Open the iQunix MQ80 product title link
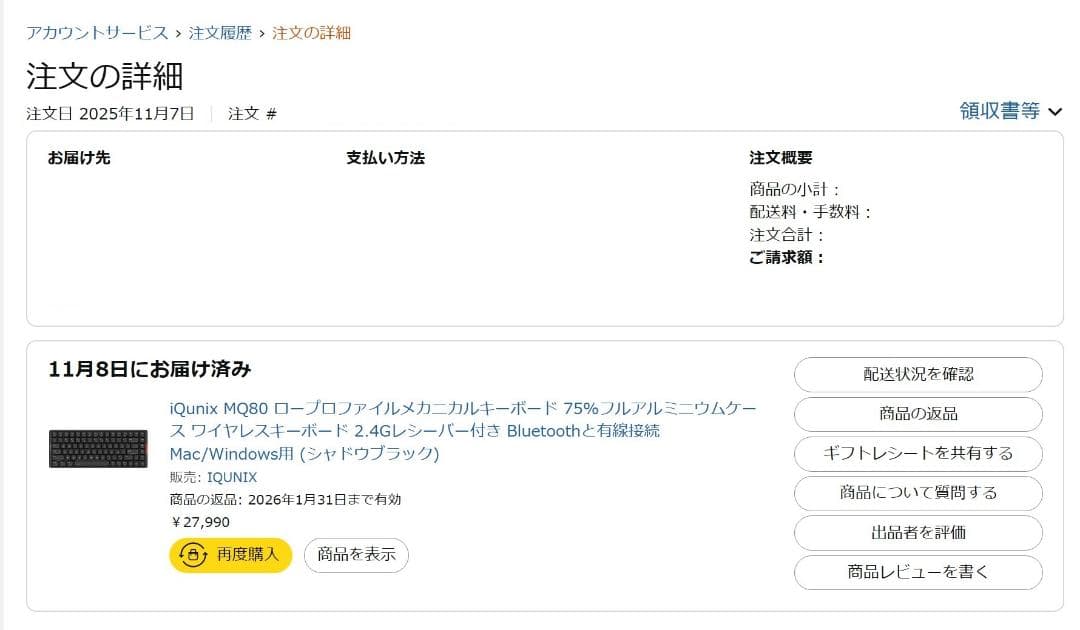Screen dimensions: 1080x630 463,430
